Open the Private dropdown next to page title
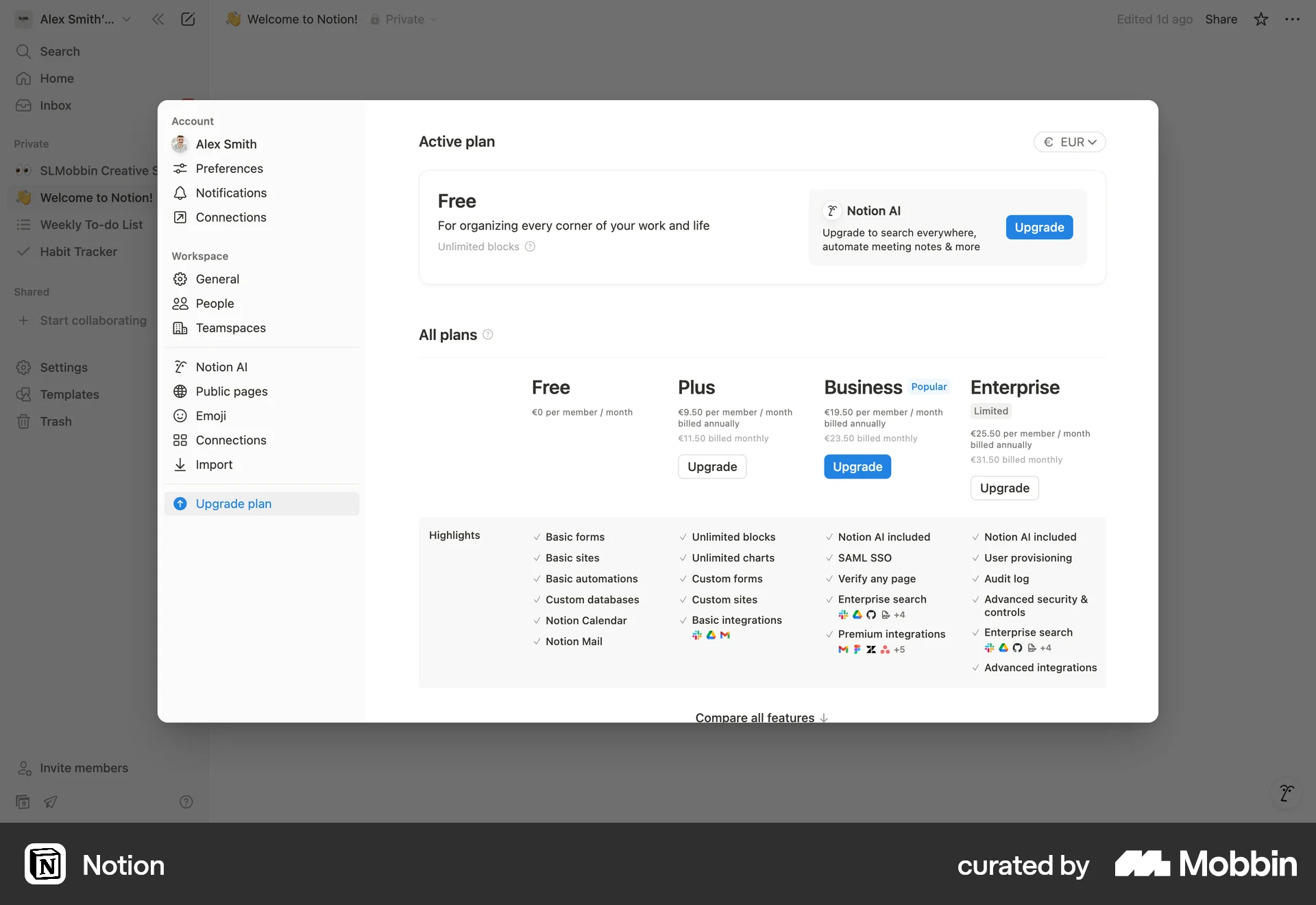 [404, 19]
